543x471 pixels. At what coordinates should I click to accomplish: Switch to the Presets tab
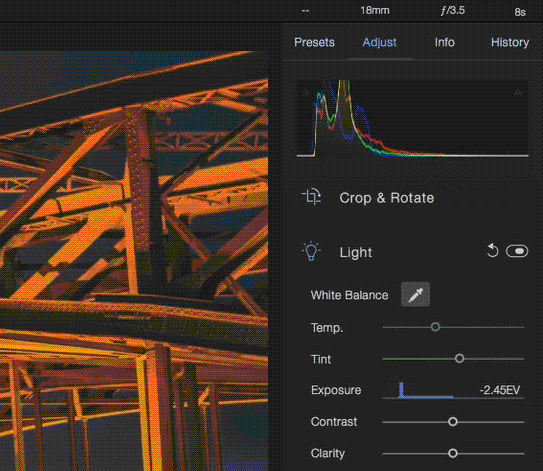tap(314, 42)
